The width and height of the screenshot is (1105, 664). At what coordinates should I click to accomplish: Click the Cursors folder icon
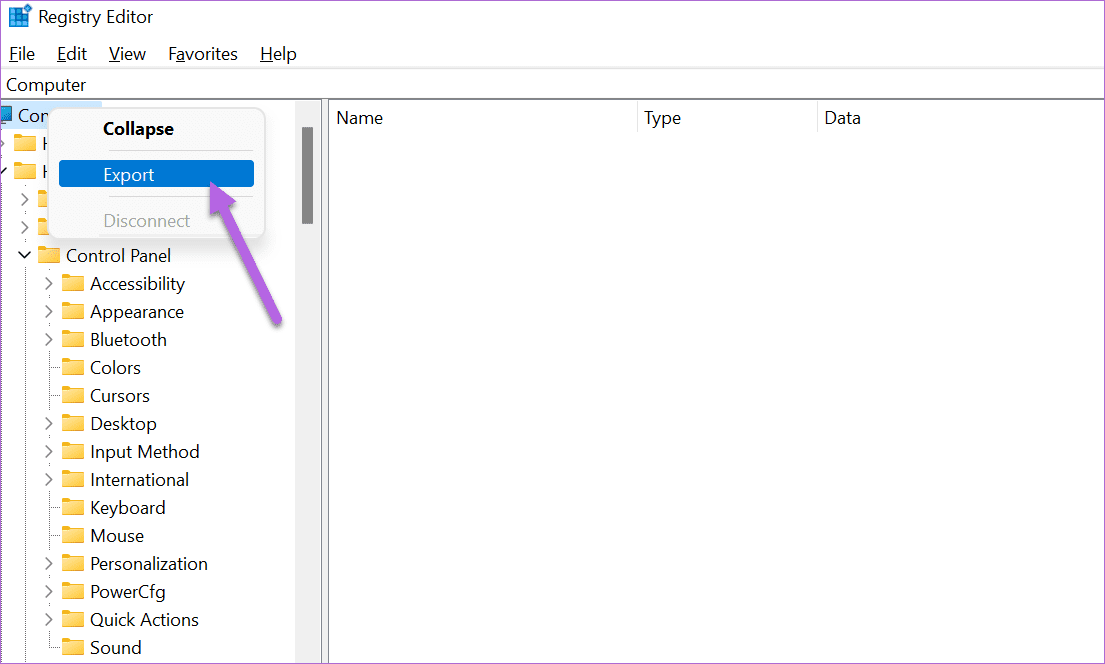pyautogui.click(x=73, y=395)
